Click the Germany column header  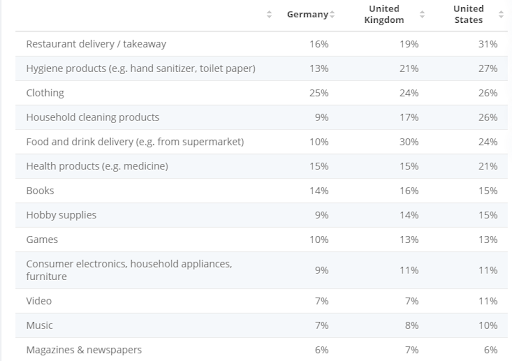click(x=308, y=14)
